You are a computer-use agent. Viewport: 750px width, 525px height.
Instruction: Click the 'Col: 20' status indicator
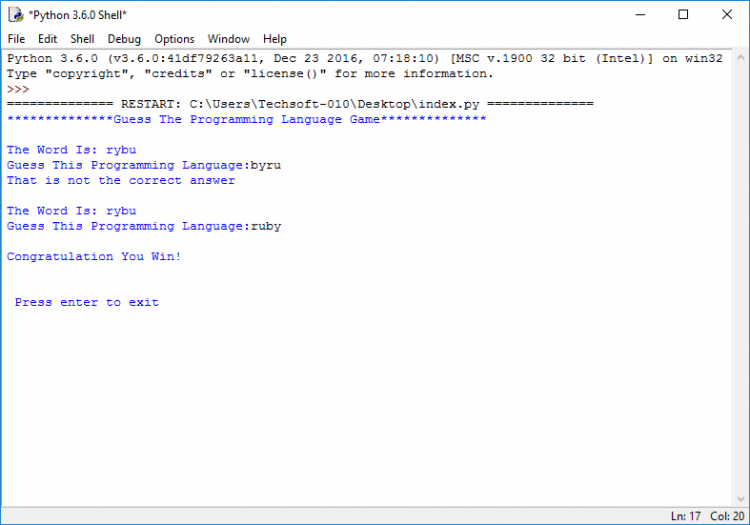727,516
